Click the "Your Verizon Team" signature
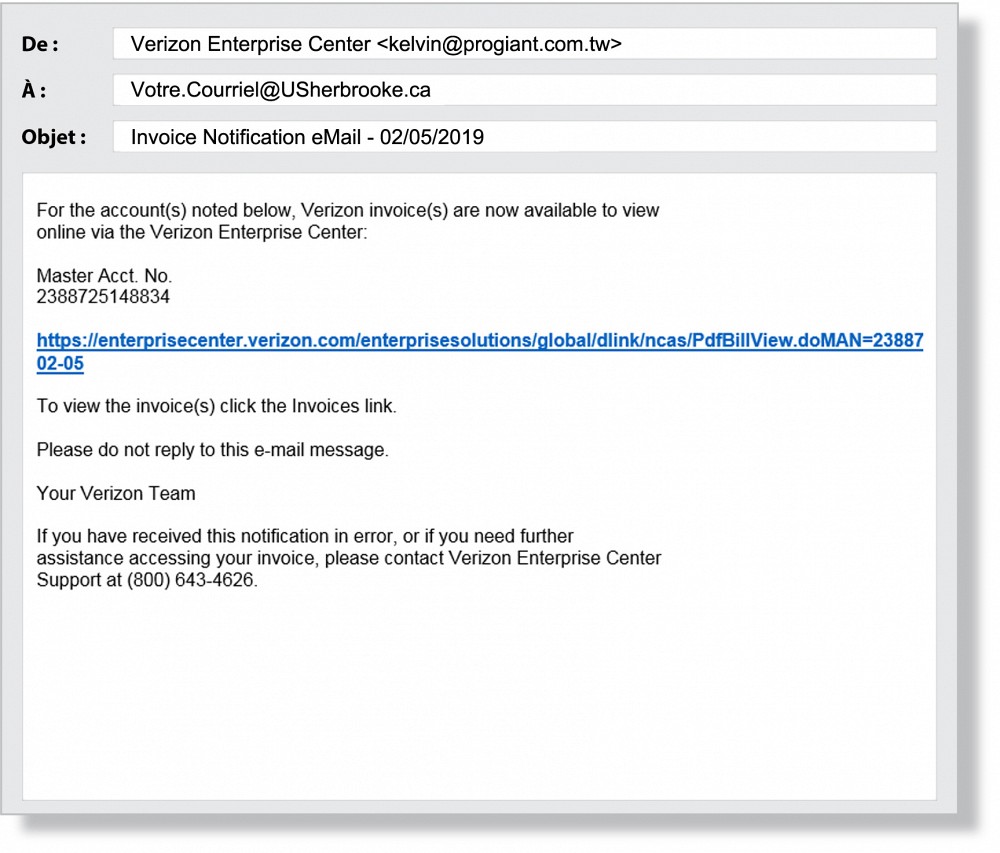 coord(116,493)
